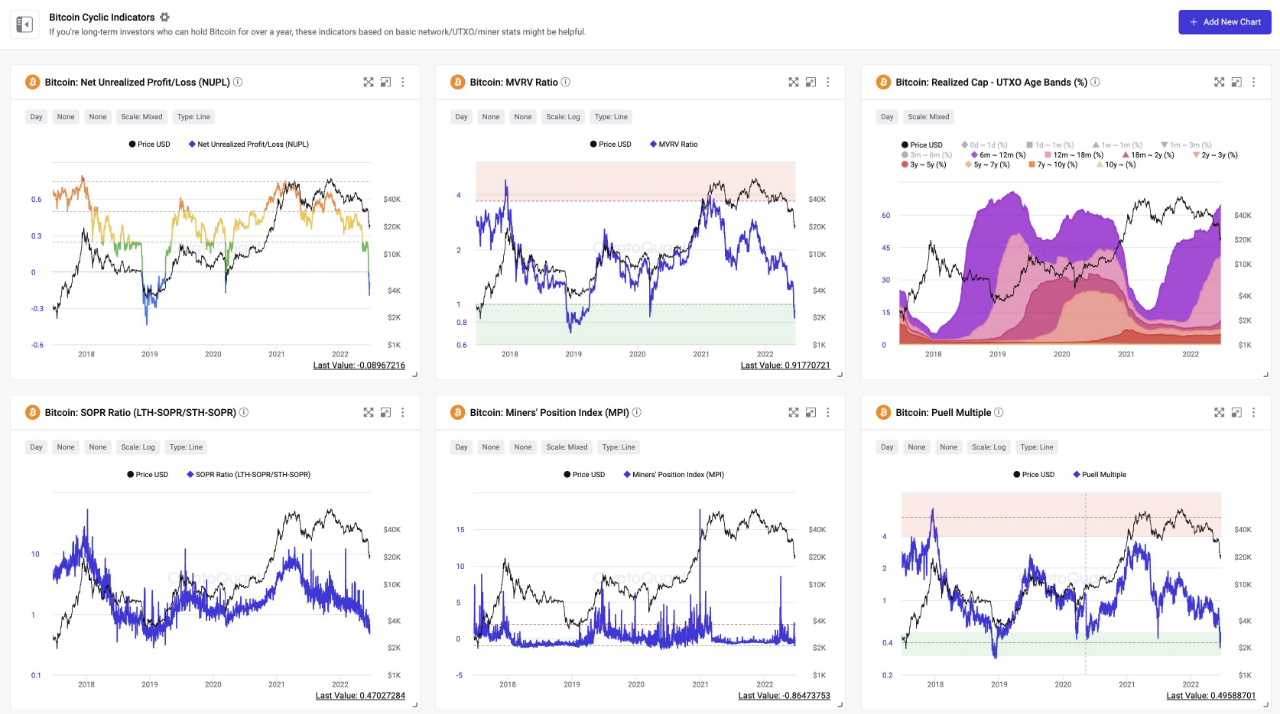The height and width of the screenshot is (714, 1280).
Task: Show info for Miners' Position Index
Action: point(637,412)
